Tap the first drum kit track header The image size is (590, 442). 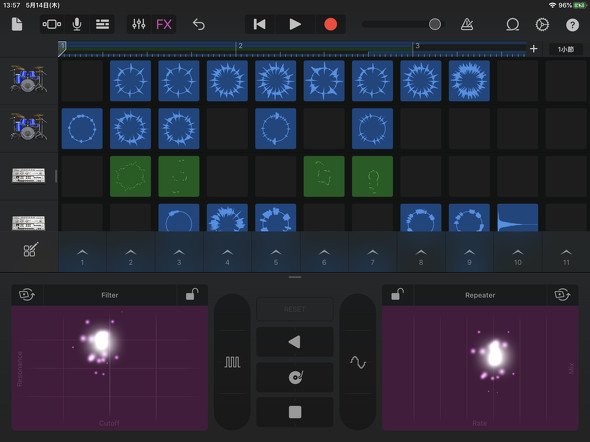(29, 79)
